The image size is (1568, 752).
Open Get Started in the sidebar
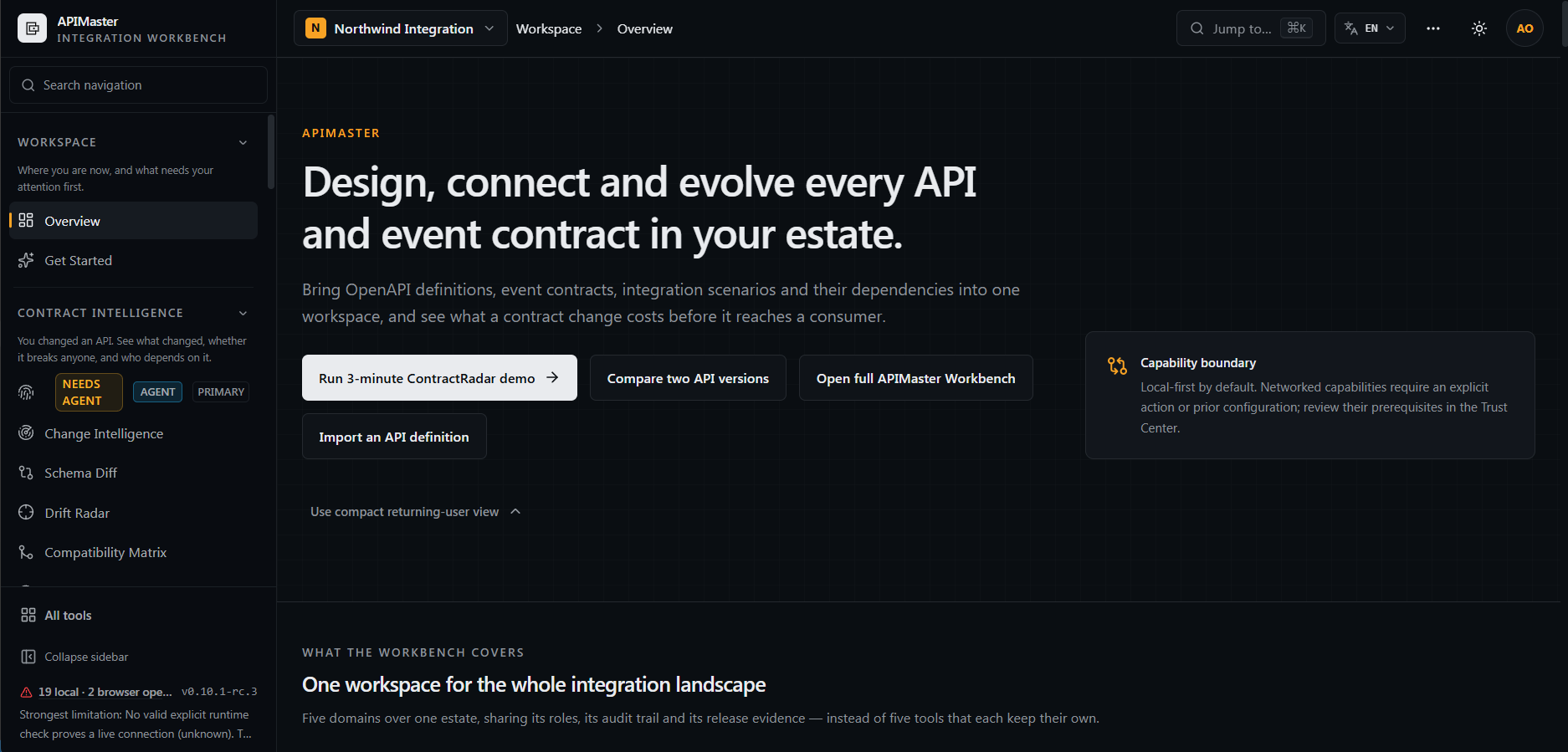[x=133, y=260]
